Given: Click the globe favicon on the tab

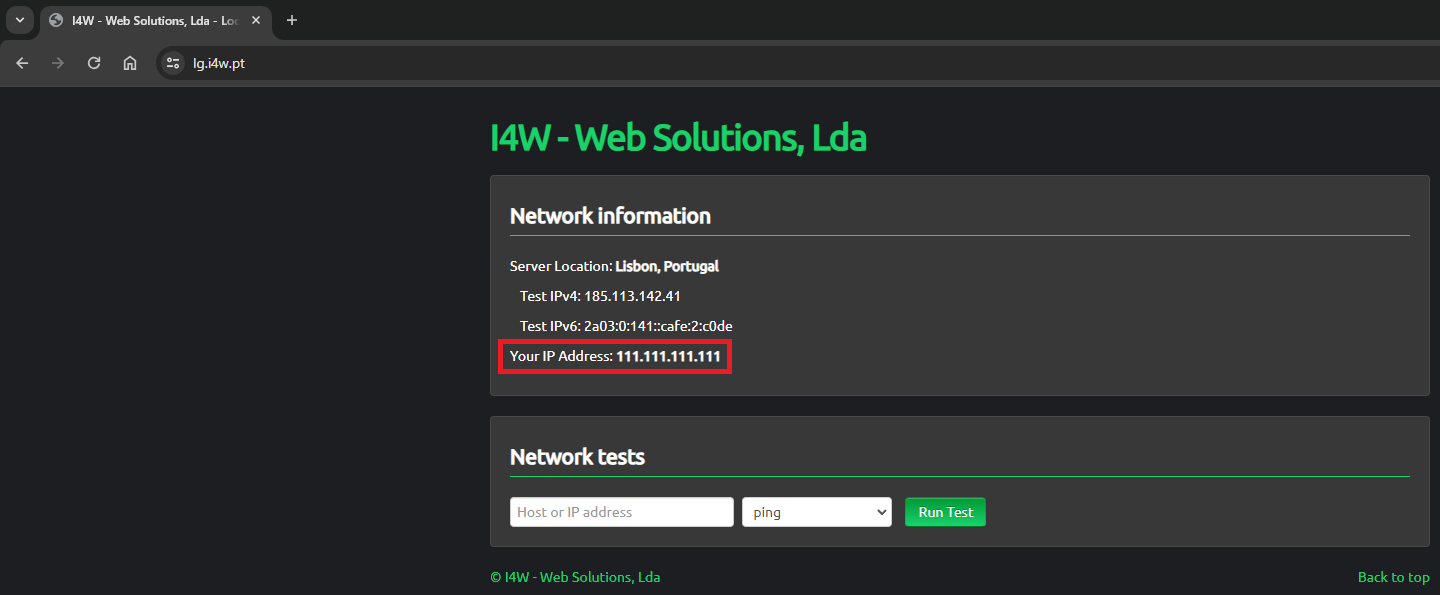Looking at the screenshot, I should click(56, 20).
